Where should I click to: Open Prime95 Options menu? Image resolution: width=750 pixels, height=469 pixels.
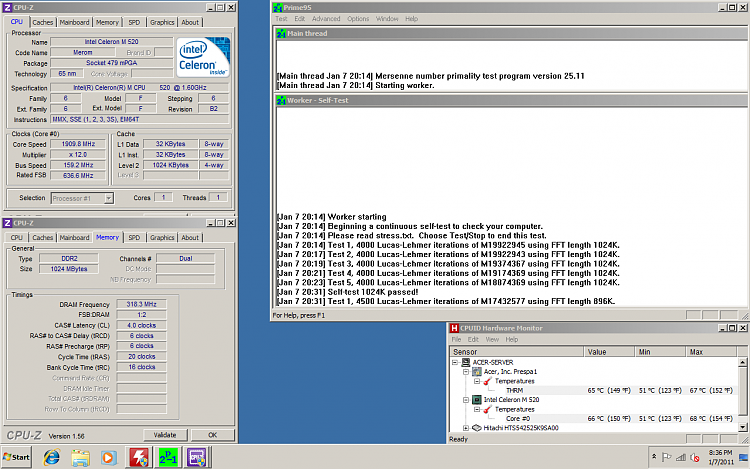point(358,19)
